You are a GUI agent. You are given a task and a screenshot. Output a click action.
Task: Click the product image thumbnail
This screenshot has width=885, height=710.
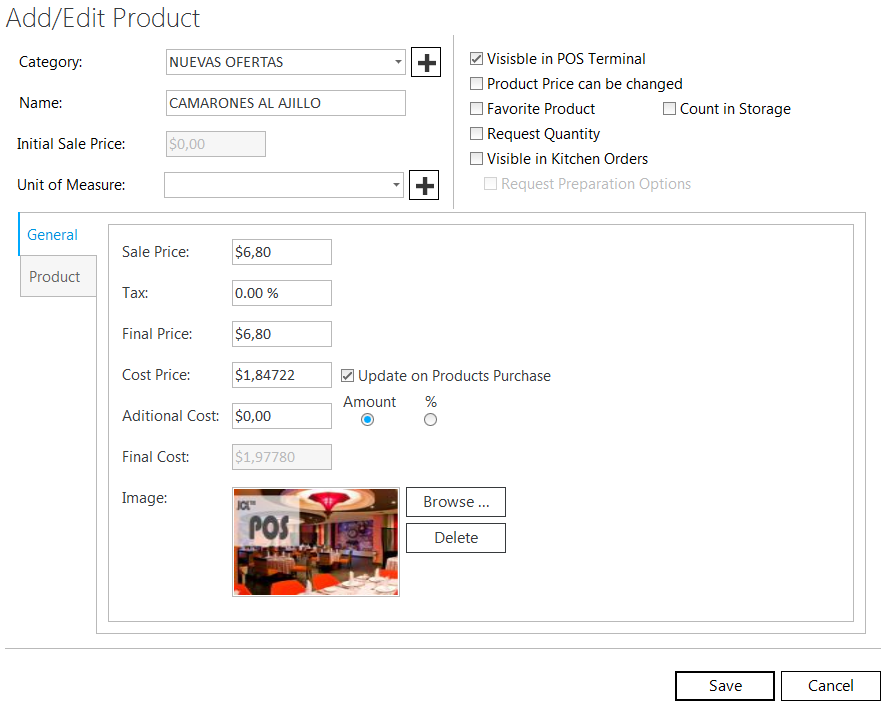[316, 542]
